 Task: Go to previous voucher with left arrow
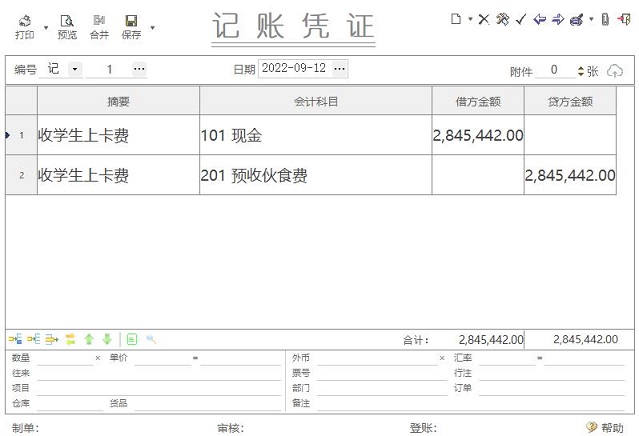(x=540, y=19)
